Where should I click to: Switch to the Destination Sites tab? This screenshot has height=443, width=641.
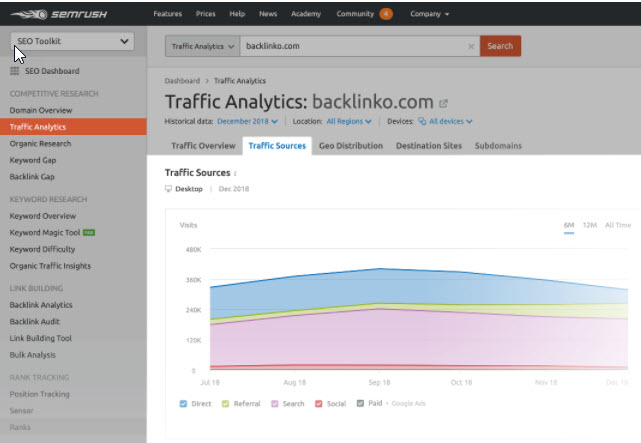pyautogui.click(x=429, y=146)
